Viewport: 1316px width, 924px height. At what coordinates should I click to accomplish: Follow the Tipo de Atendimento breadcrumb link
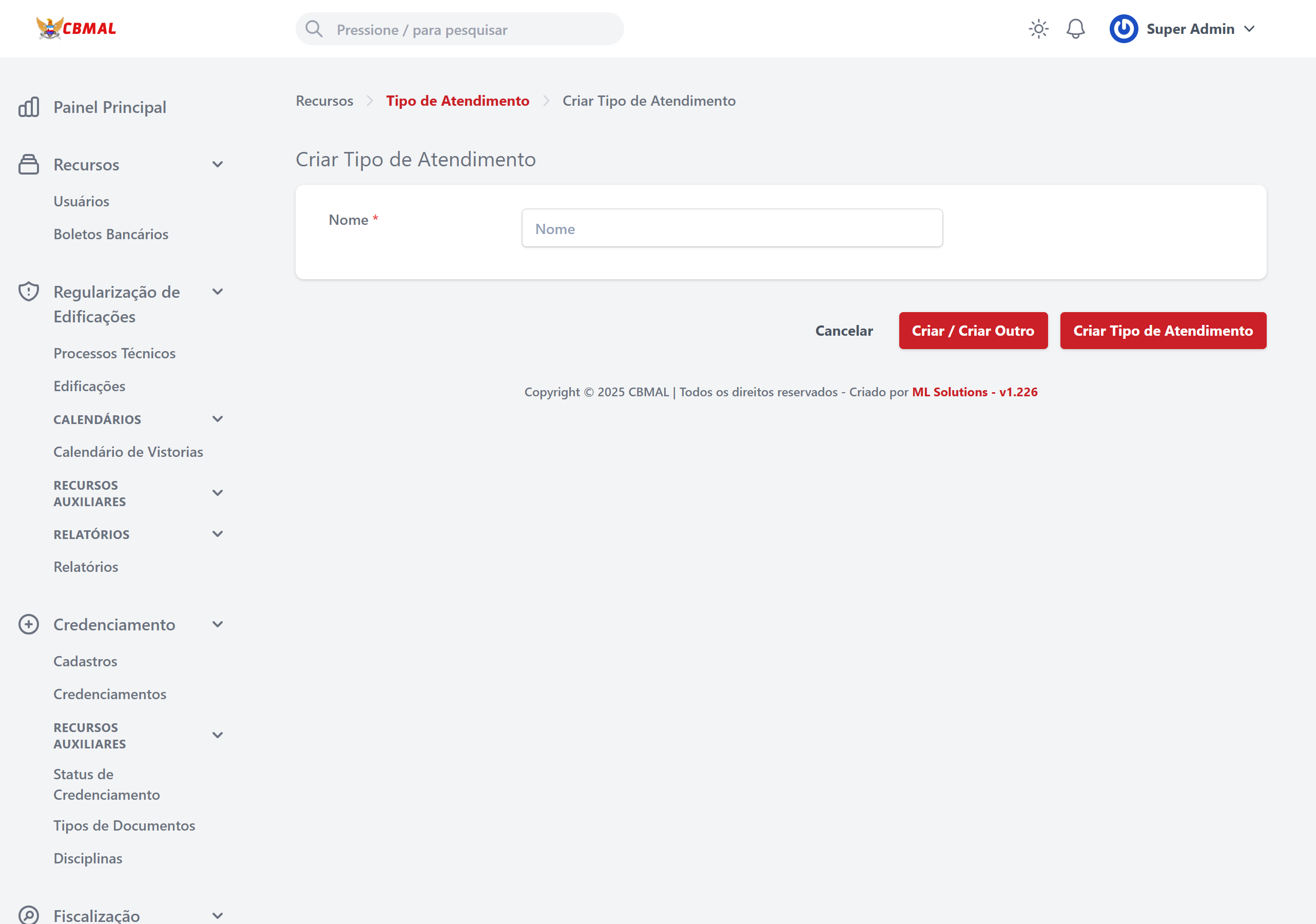click(457, 101)
